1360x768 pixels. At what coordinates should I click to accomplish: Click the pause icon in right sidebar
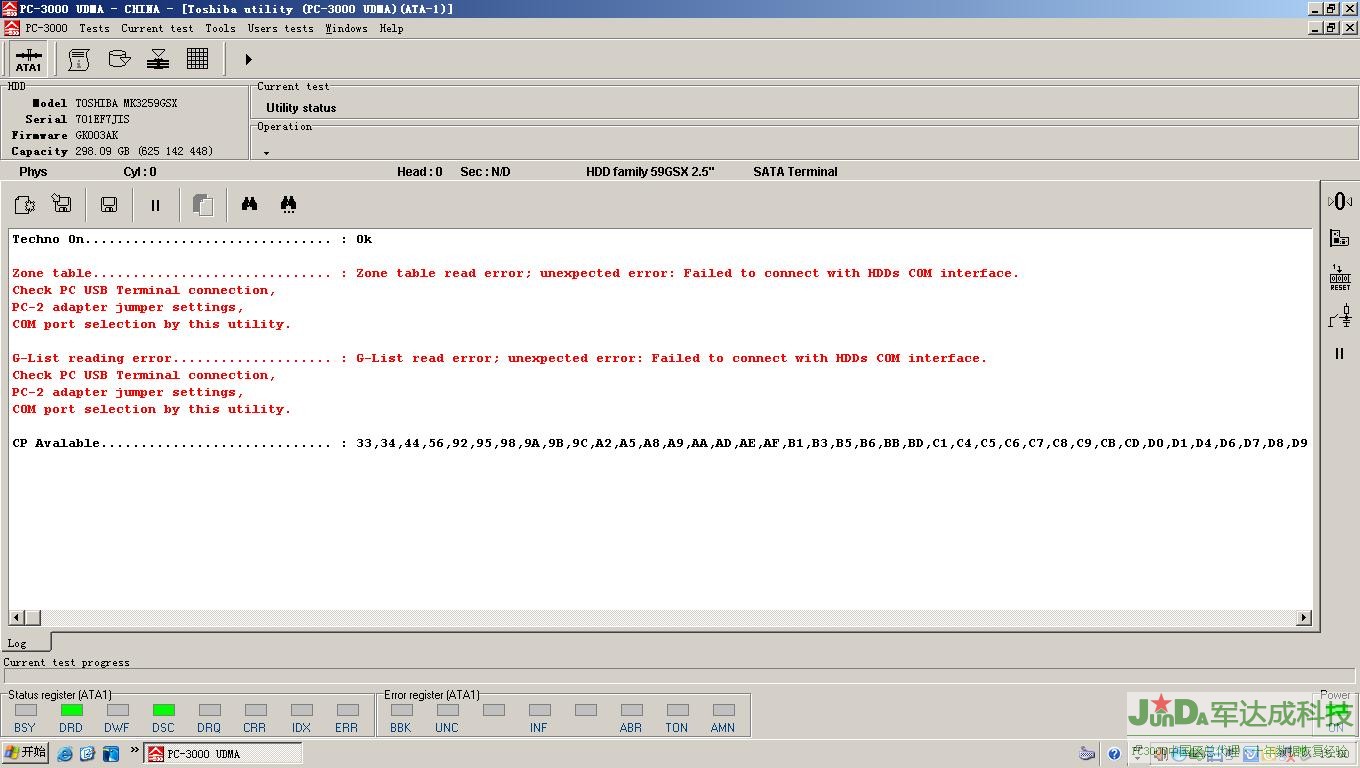pos(1340,353)
